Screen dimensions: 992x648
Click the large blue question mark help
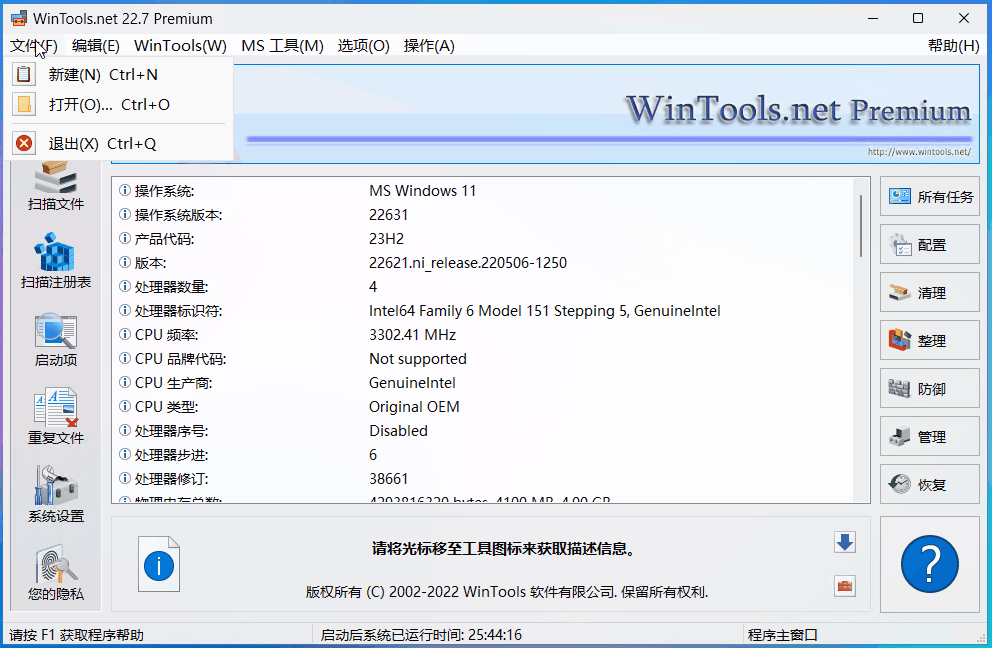(x=929, y=564)
